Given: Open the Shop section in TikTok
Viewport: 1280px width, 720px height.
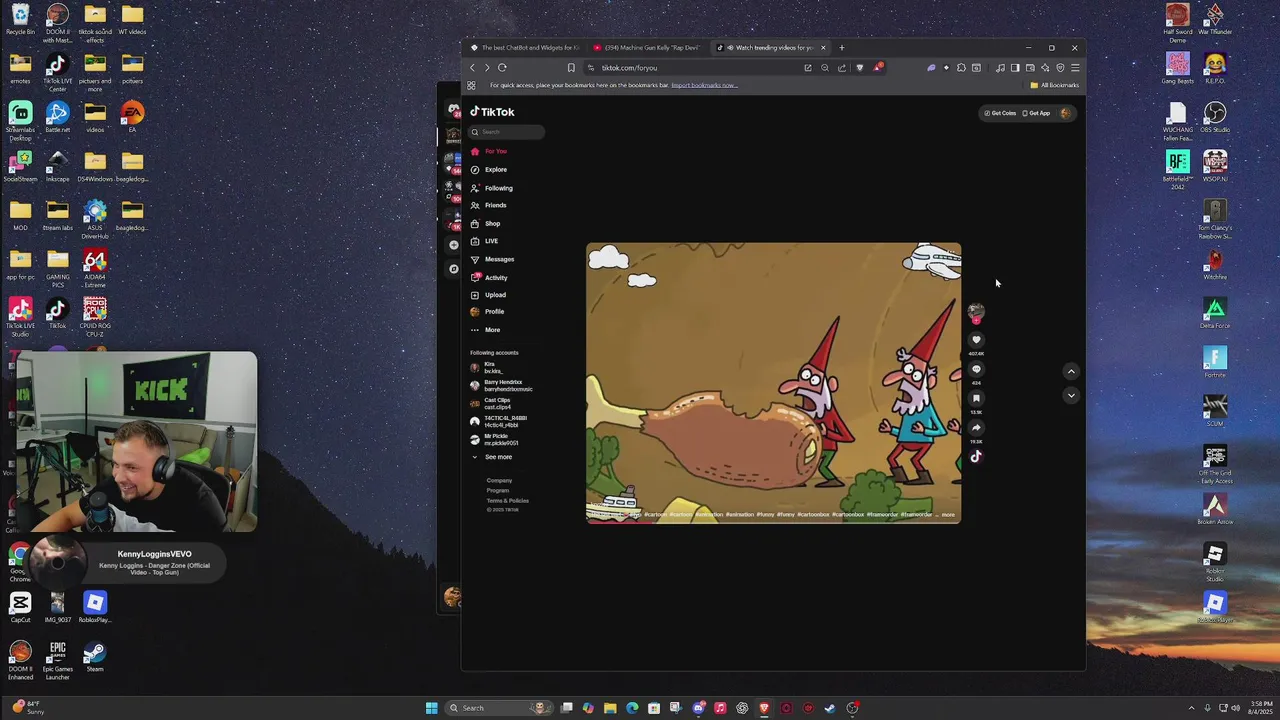Looking at the screenshot, I should (486, 223).
